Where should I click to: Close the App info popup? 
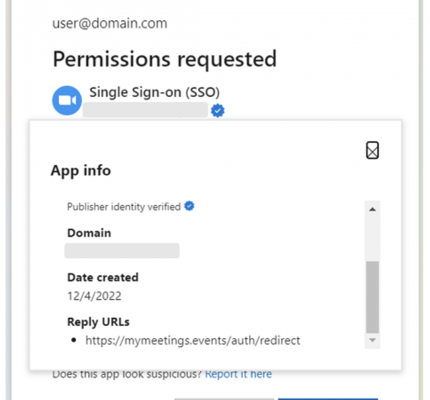[x=372, y=150]
